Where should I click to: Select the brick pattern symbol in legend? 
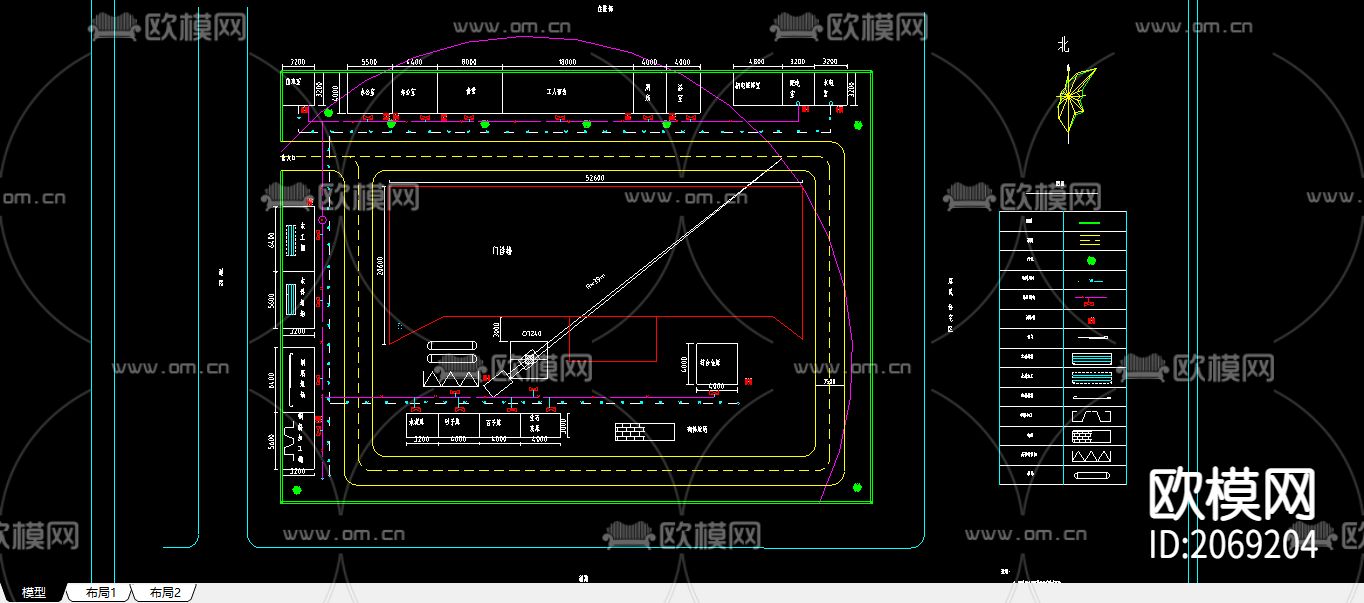coord(1091,436)
